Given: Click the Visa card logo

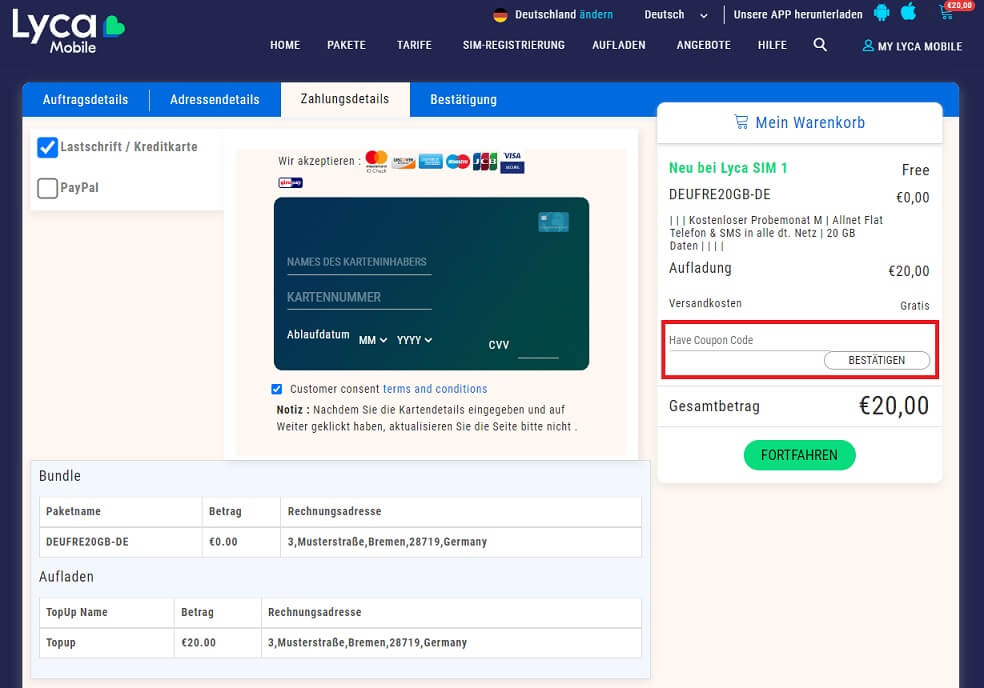Looking at the screenshot, I should 512,162.
